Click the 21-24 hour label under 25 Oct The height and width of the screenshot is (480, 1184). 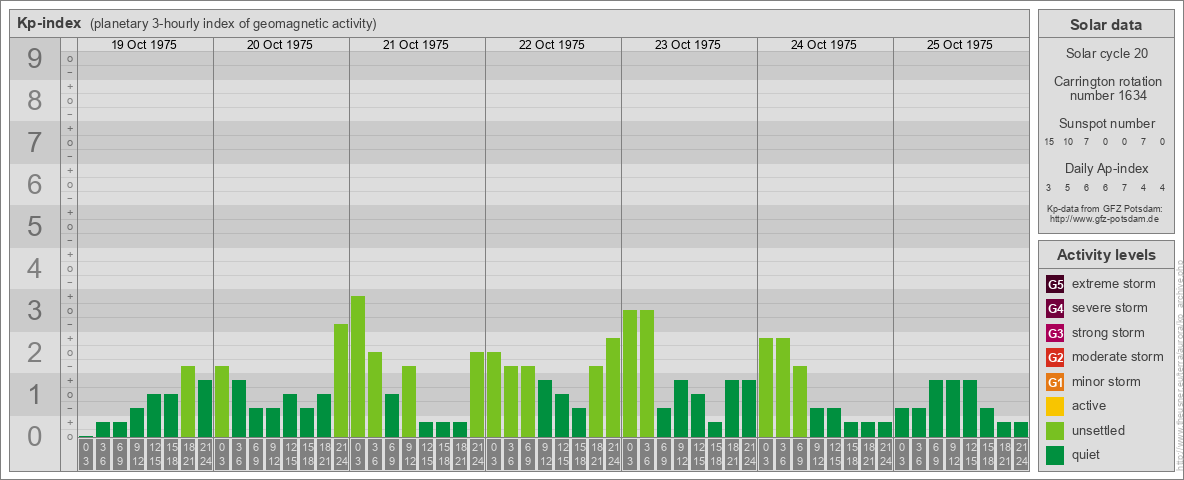[x=1021, y=455]
